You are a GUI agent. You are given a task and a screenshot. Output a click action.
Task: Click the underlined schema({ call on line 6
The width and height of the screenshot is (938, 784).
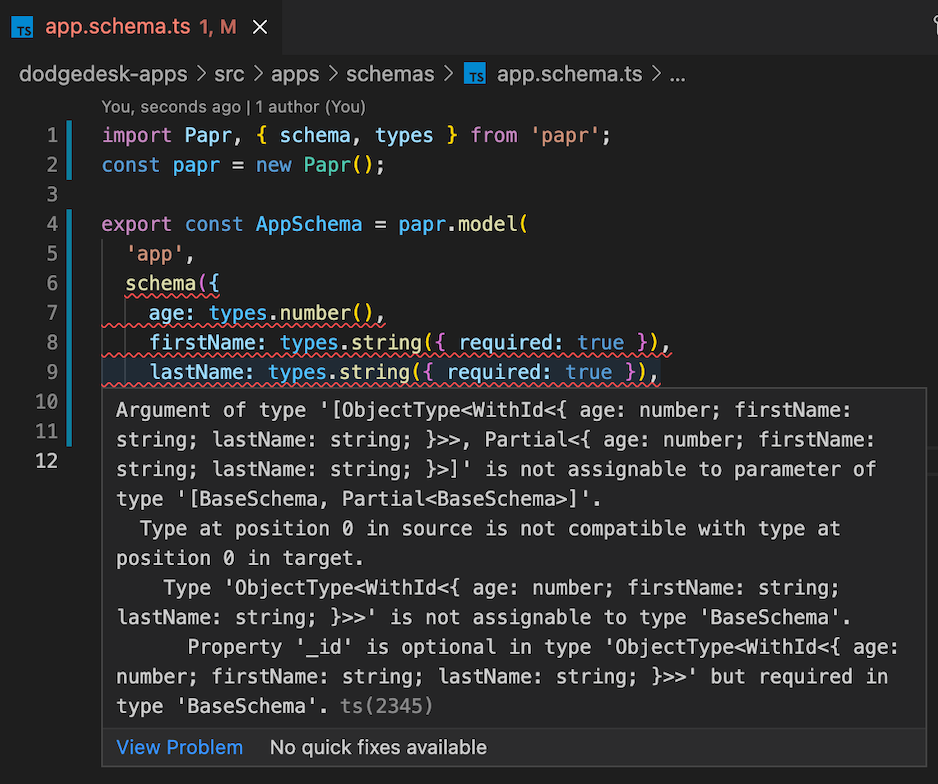click(x=160, y=283)
